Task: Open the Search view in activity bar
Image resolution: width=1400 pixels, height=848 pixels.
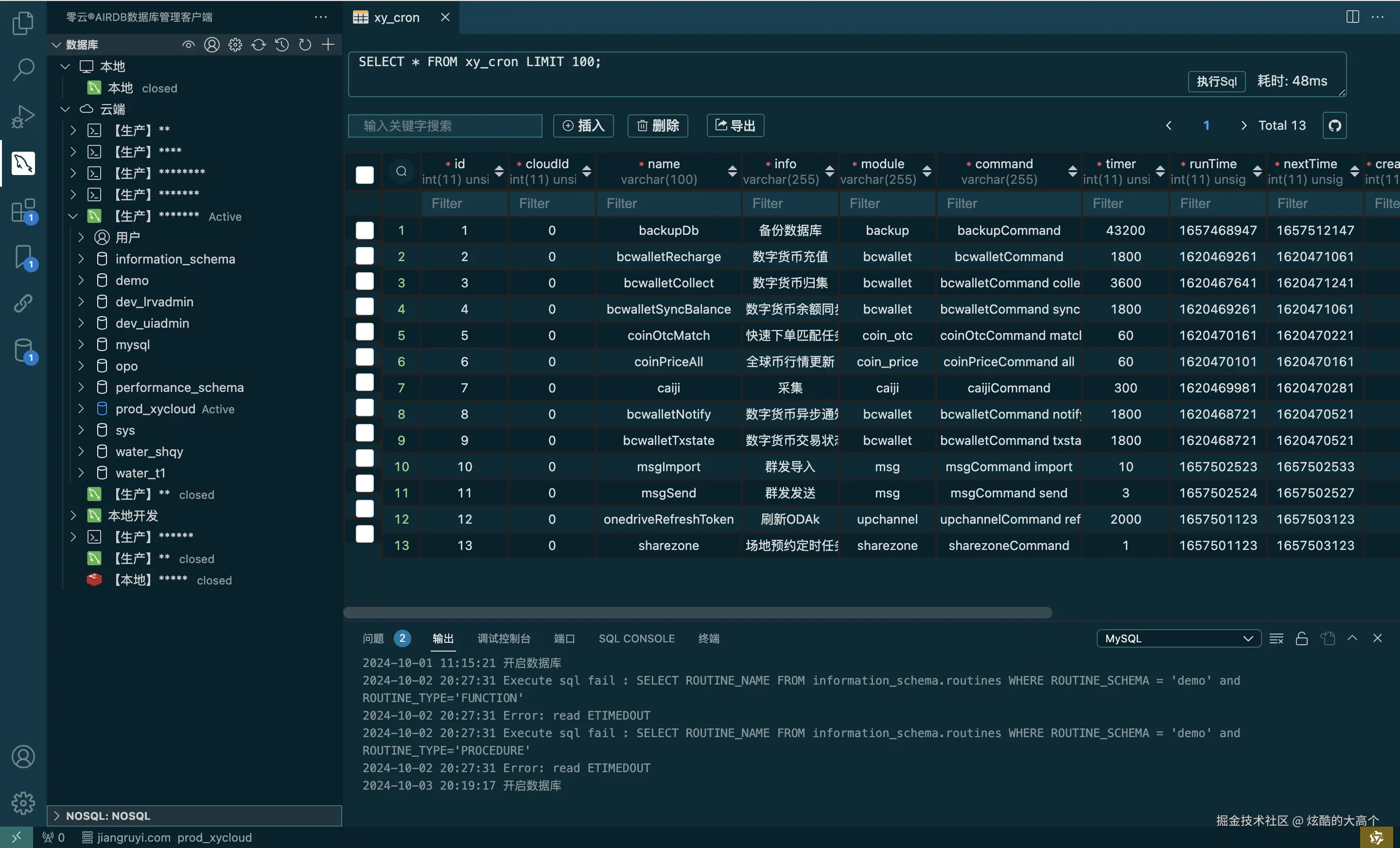Action: [x=23, y=70]
